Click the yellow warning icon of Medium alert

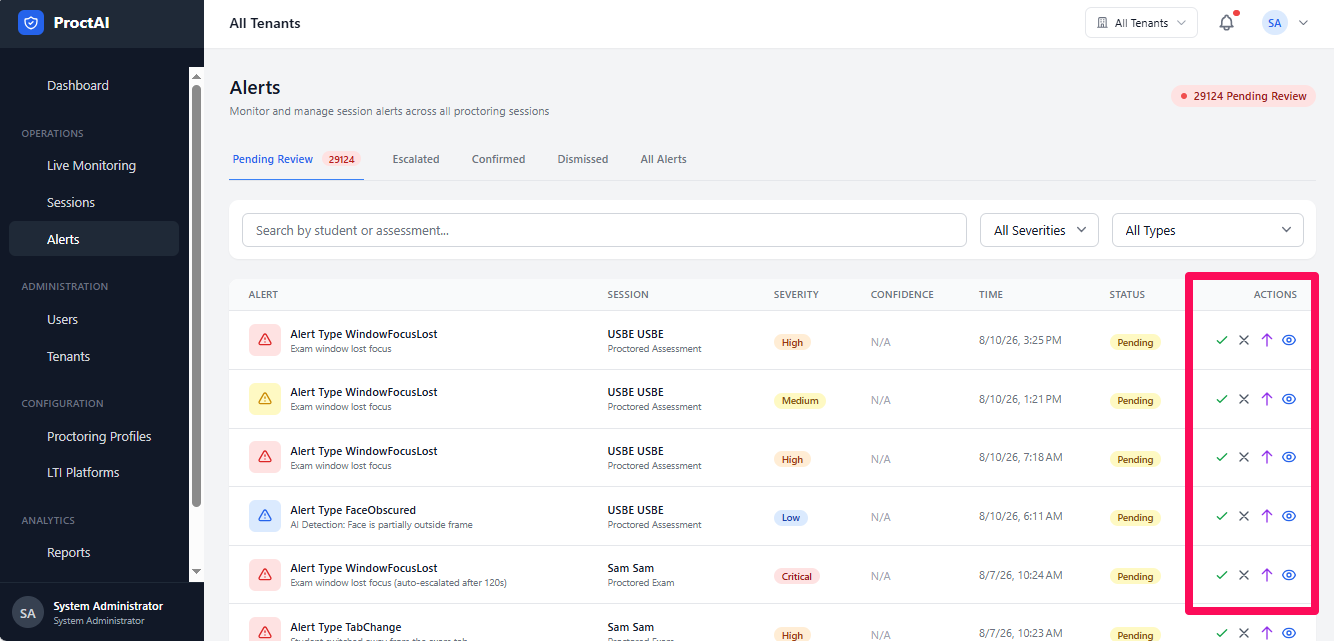pos(265,399)
